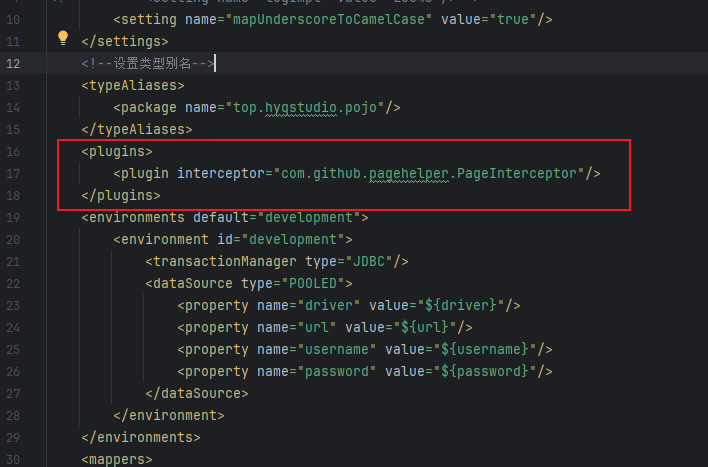This screenshot has width=708, height=467.
Task: Click line number 19 in gutter
Action: pyautogui.click(x=13, y=218)
